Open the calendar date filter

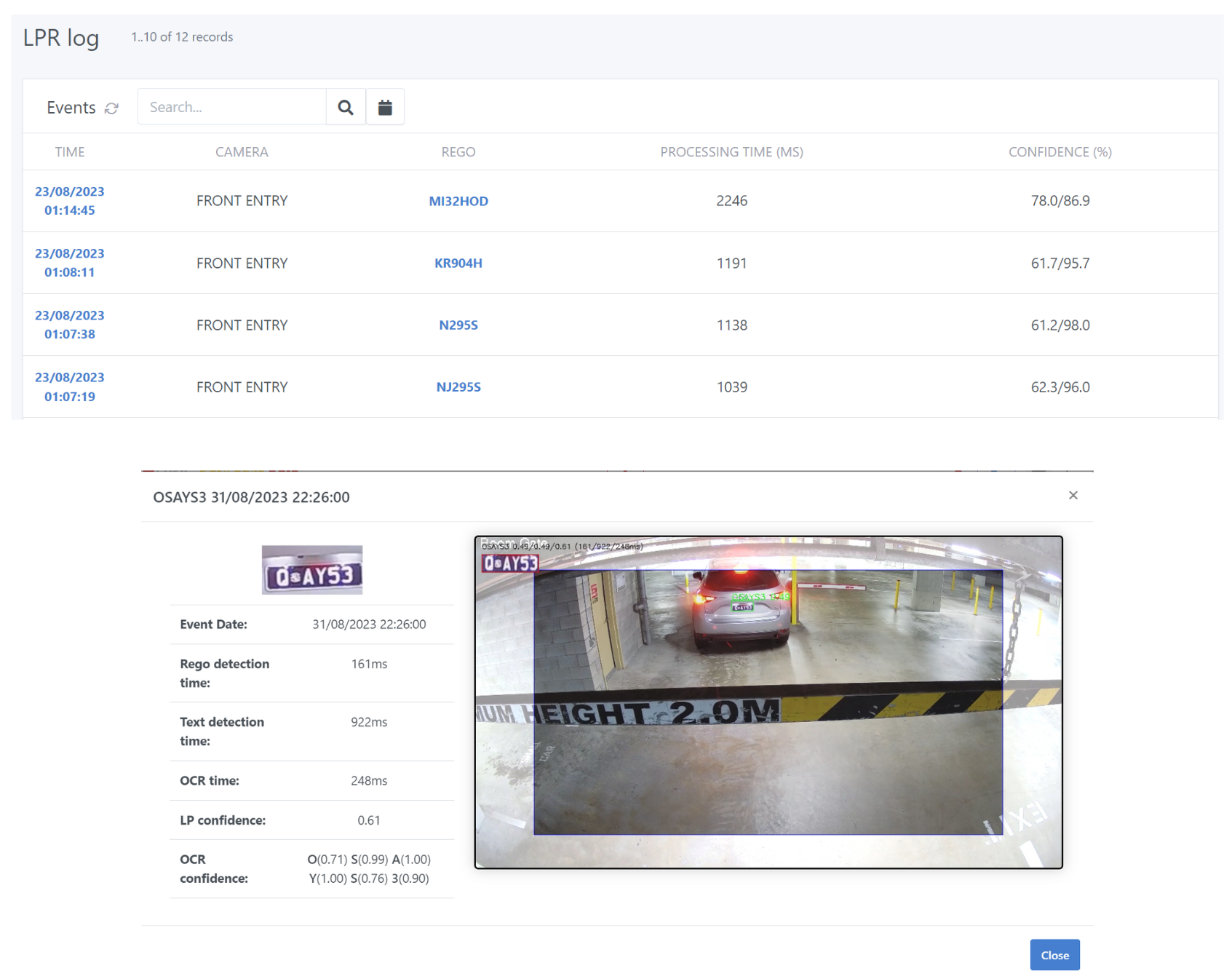tap(385, 107)
